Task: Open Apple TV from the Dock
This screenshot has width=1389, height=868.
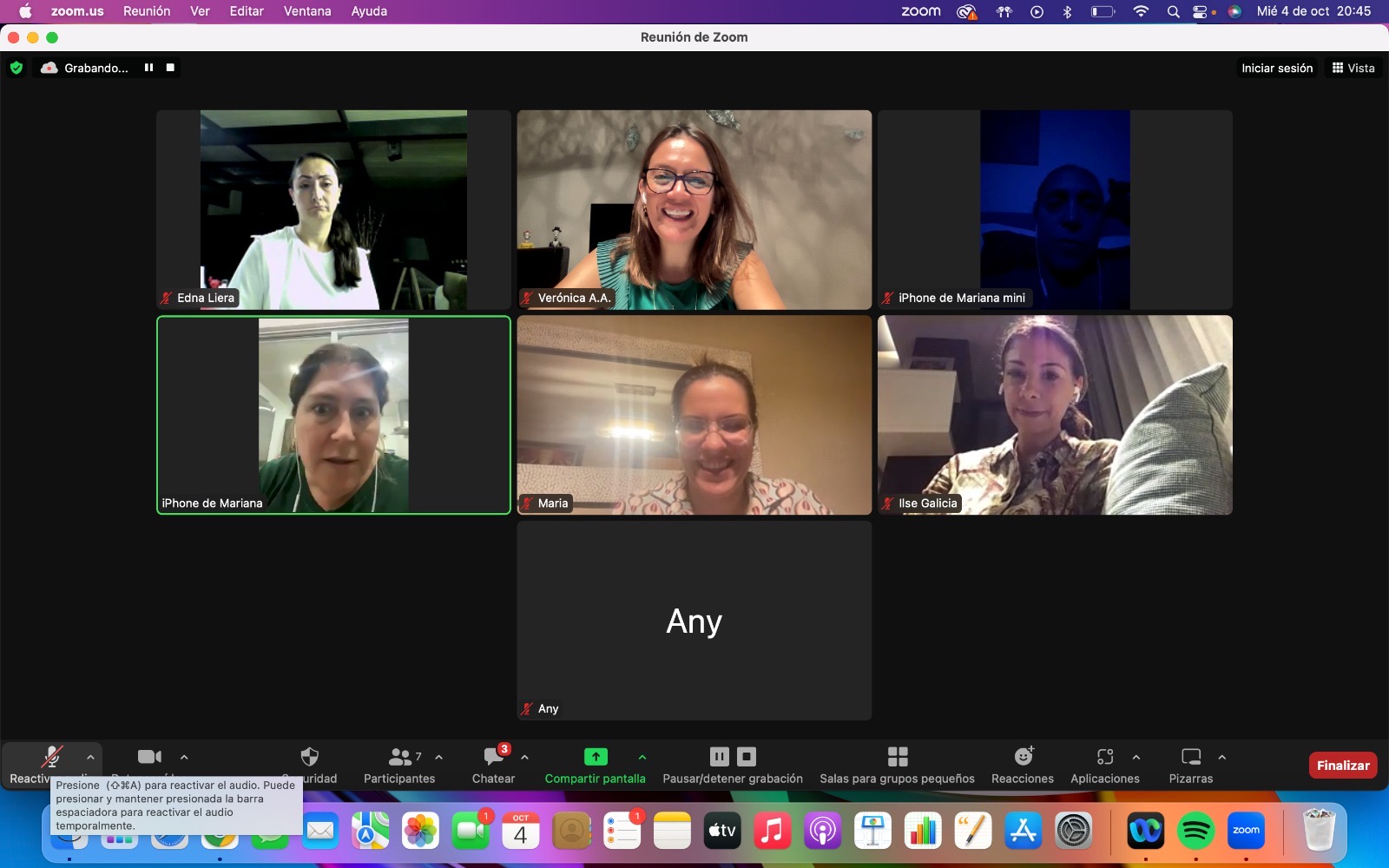Action: pos(722,832)
